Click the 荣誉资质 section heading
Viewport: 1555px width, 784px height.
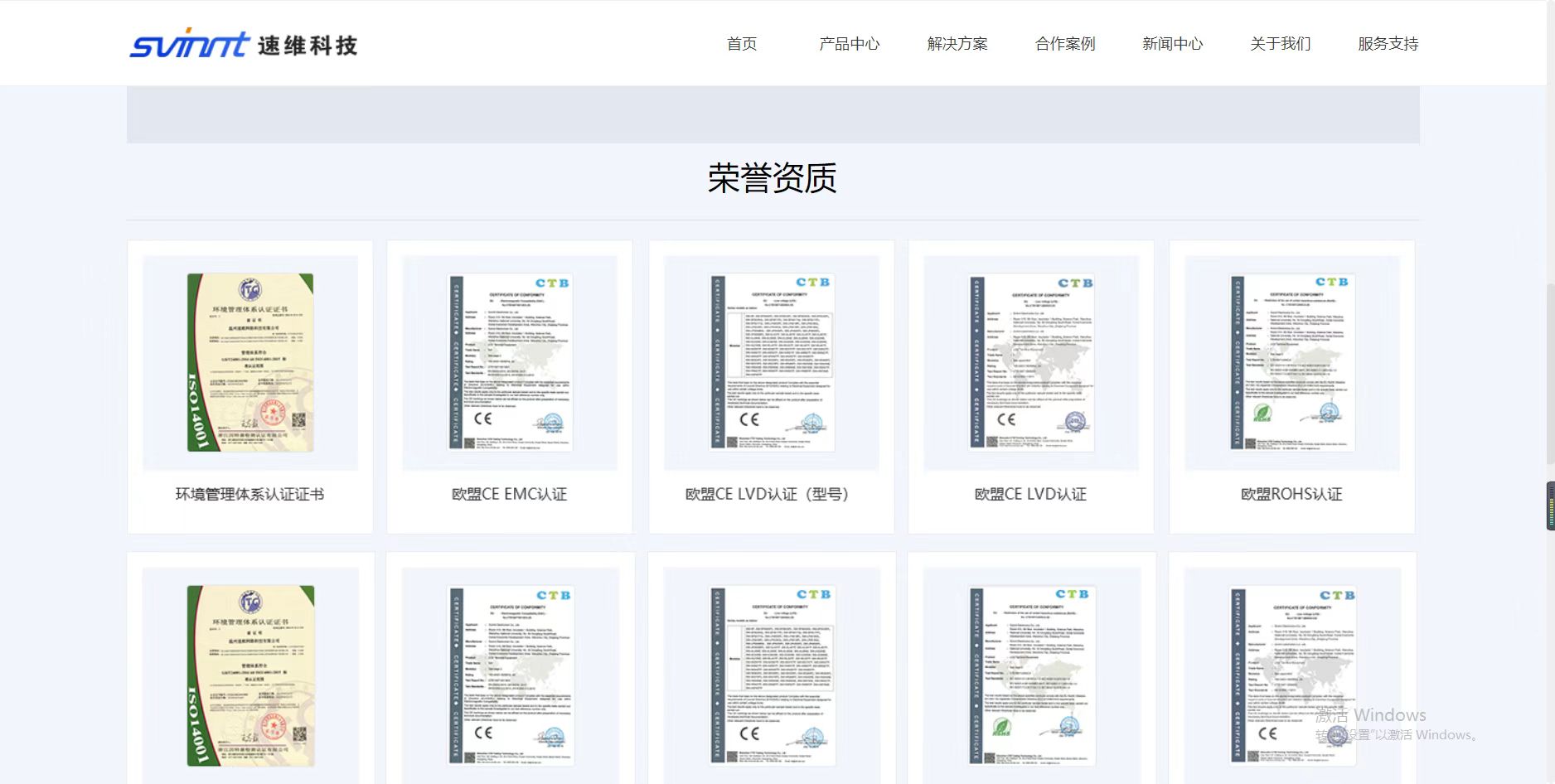(x=773, y=178)
